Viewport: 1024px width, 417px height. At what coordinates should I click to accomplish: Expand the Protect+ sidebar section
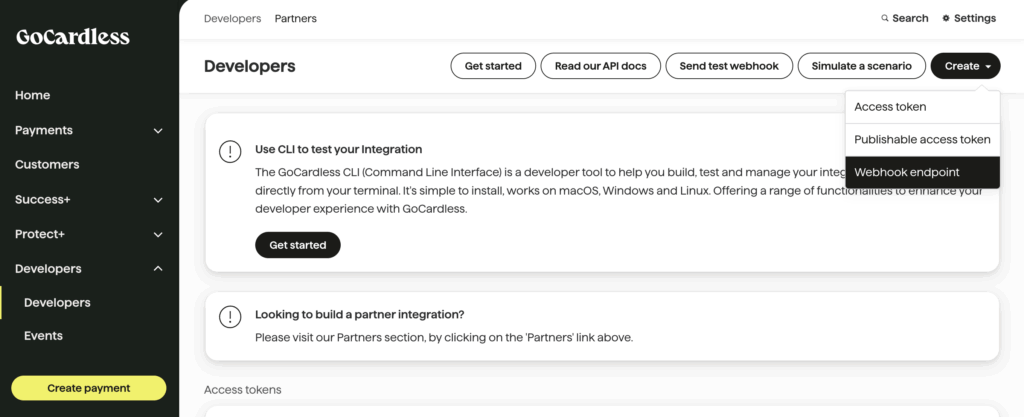(158, 235)
